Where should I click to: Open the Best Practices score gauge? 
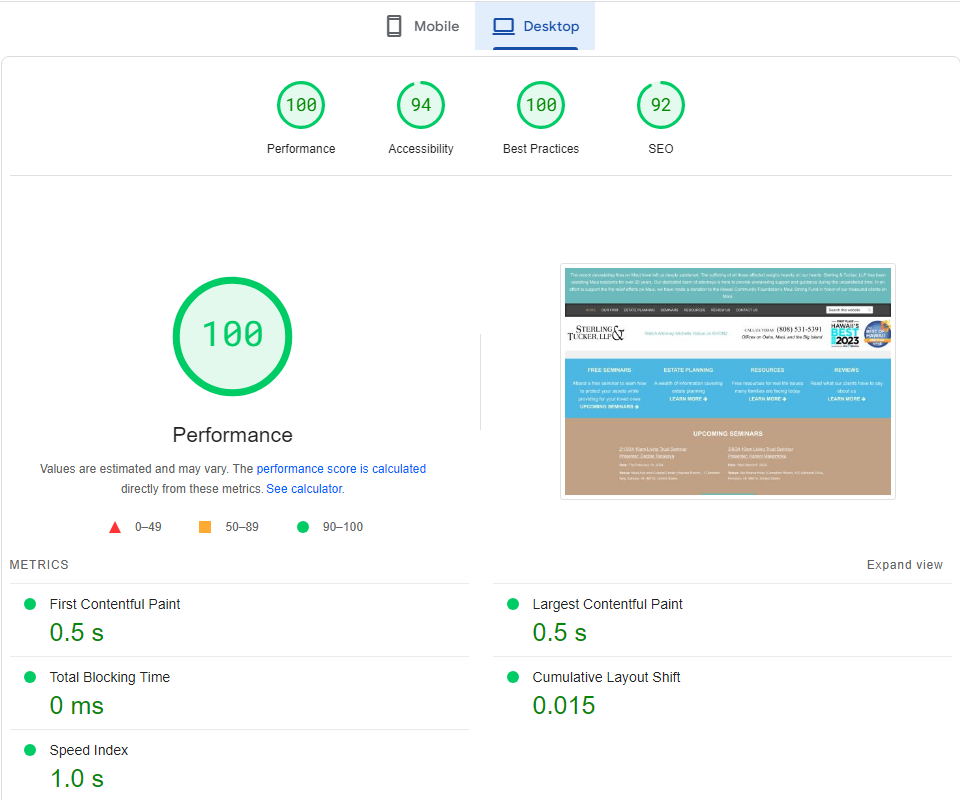click(x=541, y=105)
